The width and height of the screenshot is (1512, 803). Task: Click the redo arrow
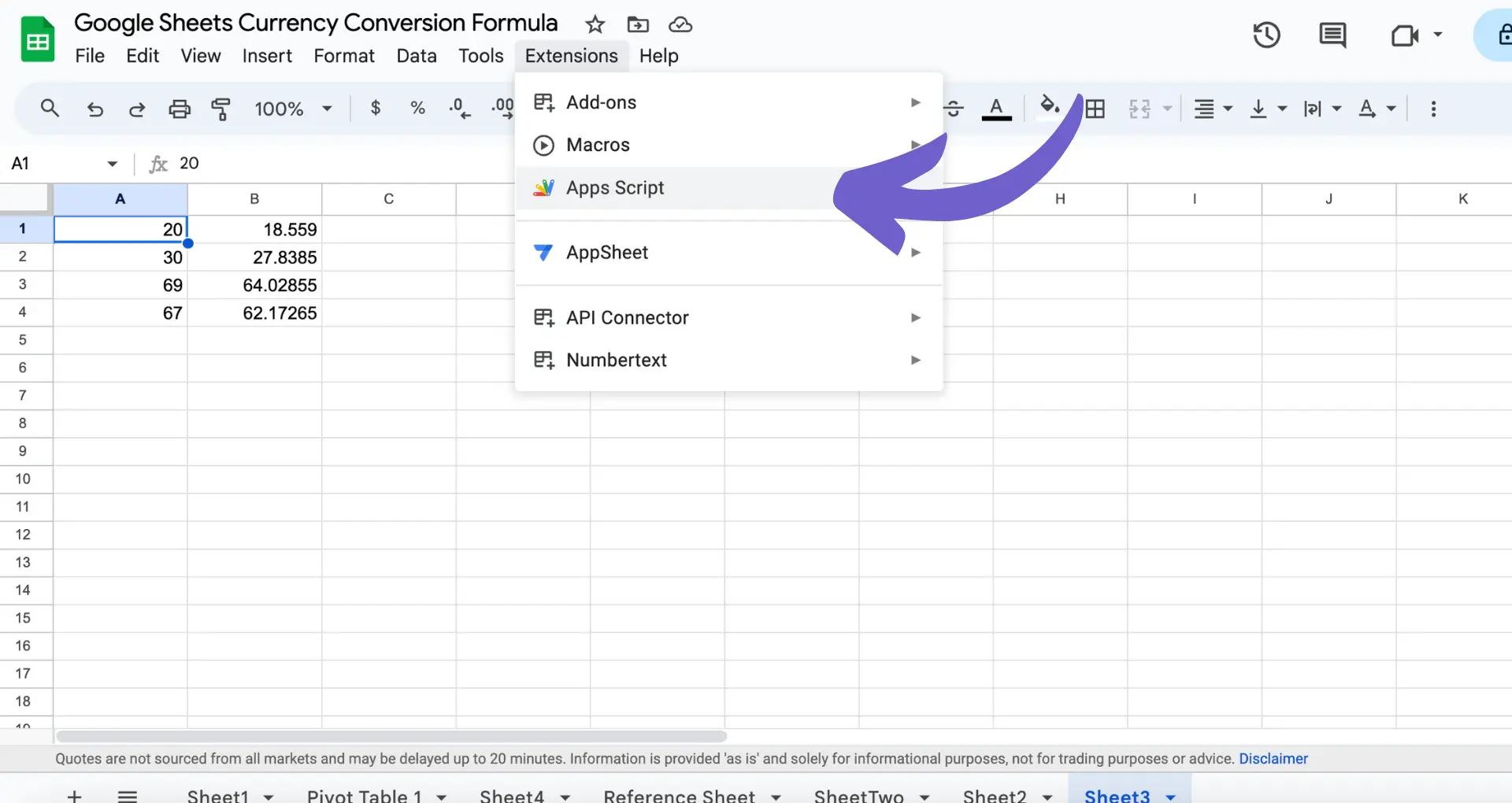[137, 109]
